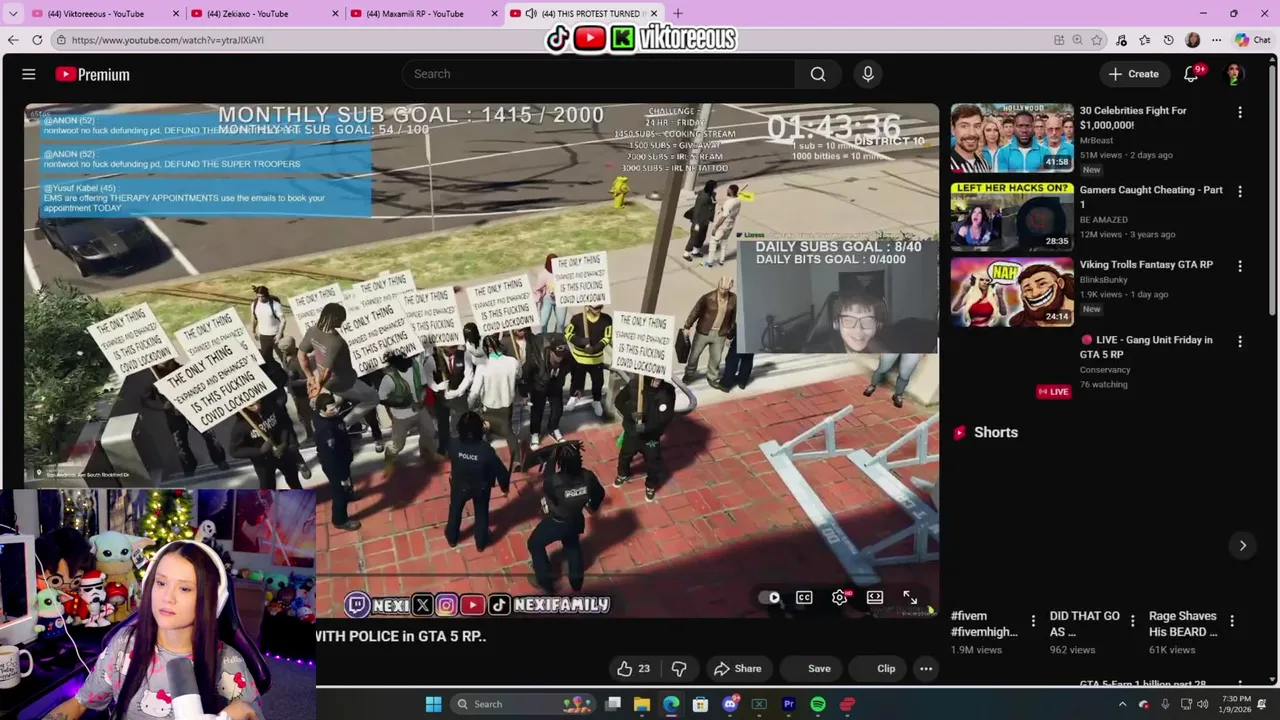Open options for Viking Trolls video
The width and height of the screenshot is (1280, 720).
point(1240,266)
